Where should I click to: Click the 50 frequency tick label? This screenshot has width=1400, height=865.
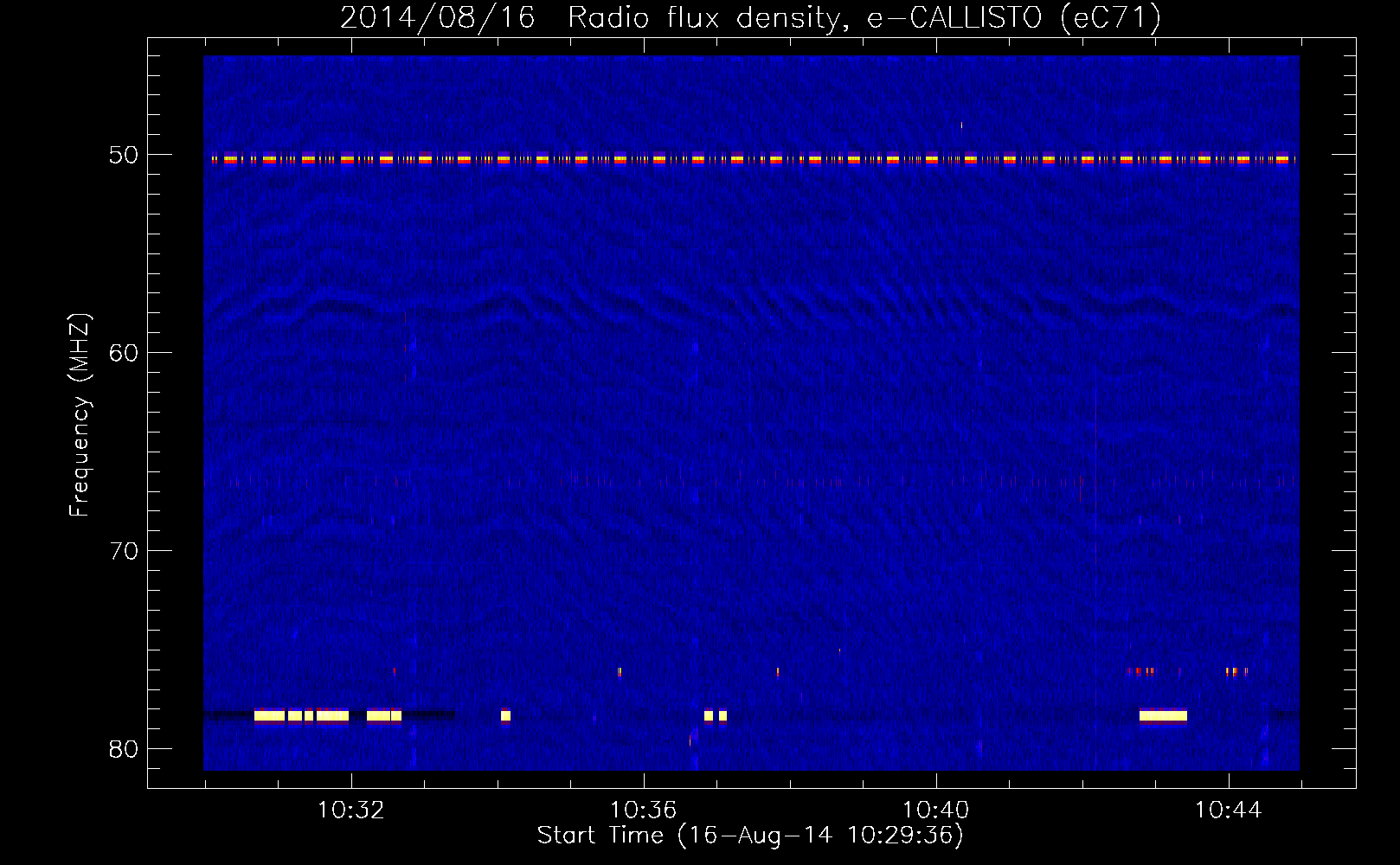(x=124, y=155)
